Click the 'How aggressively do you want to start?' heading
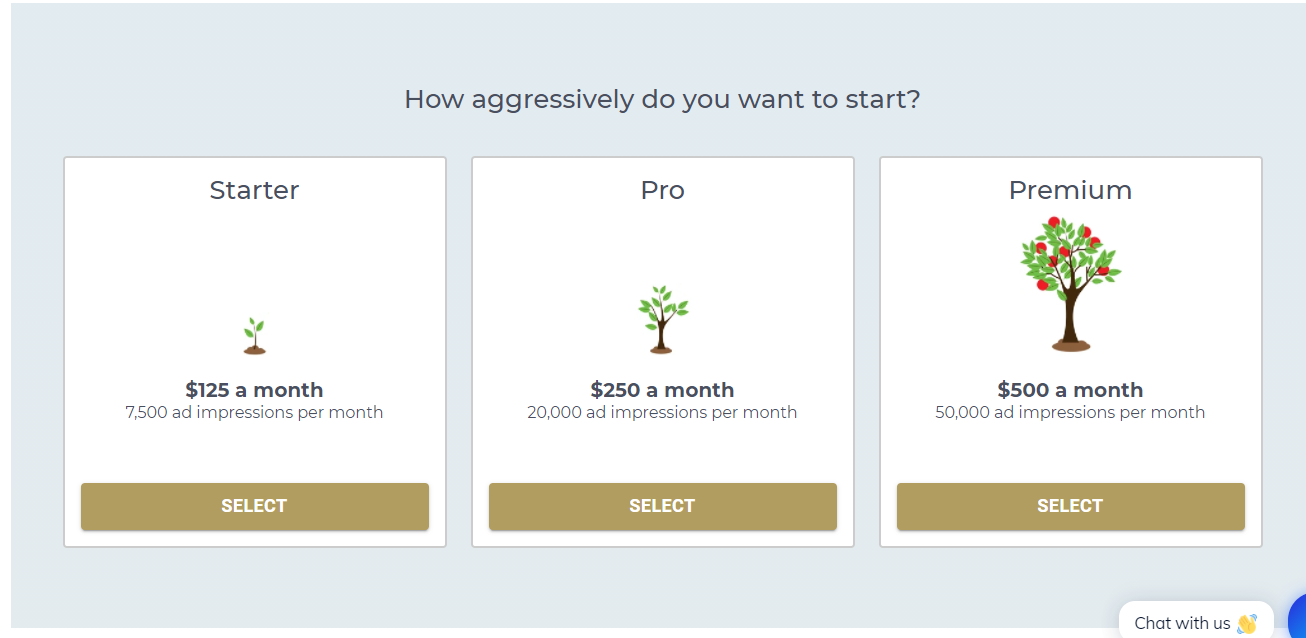Viewport: 1306px width, 638px height. 662,100
